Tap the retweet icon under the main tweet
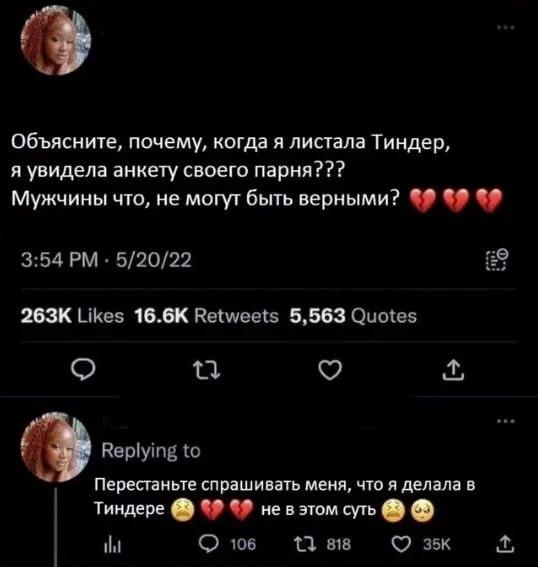The image size is (538, 567). click(x=206, y=371)
